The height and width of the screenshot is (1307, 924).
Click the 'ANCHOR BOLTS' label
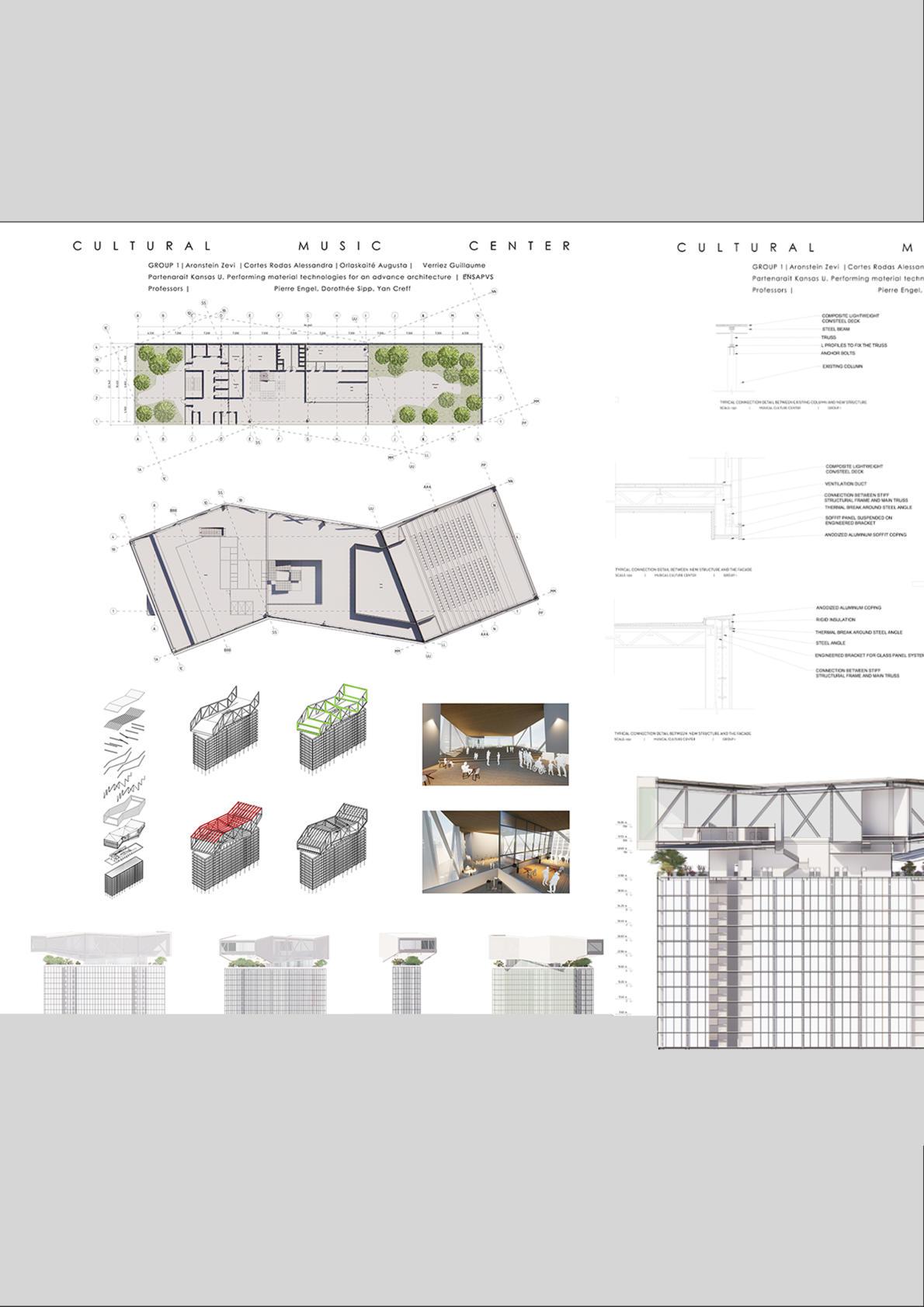click(x=838, y=353)
